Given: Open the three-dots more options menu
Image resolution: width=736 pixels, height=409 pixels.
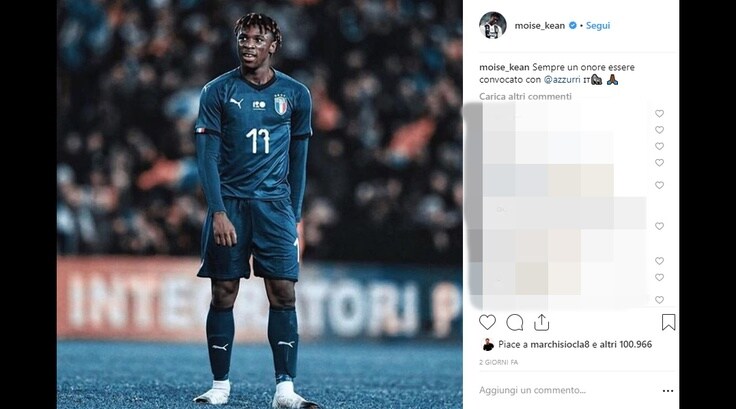Looking at the screenshot, I should (x=668, y=391).
